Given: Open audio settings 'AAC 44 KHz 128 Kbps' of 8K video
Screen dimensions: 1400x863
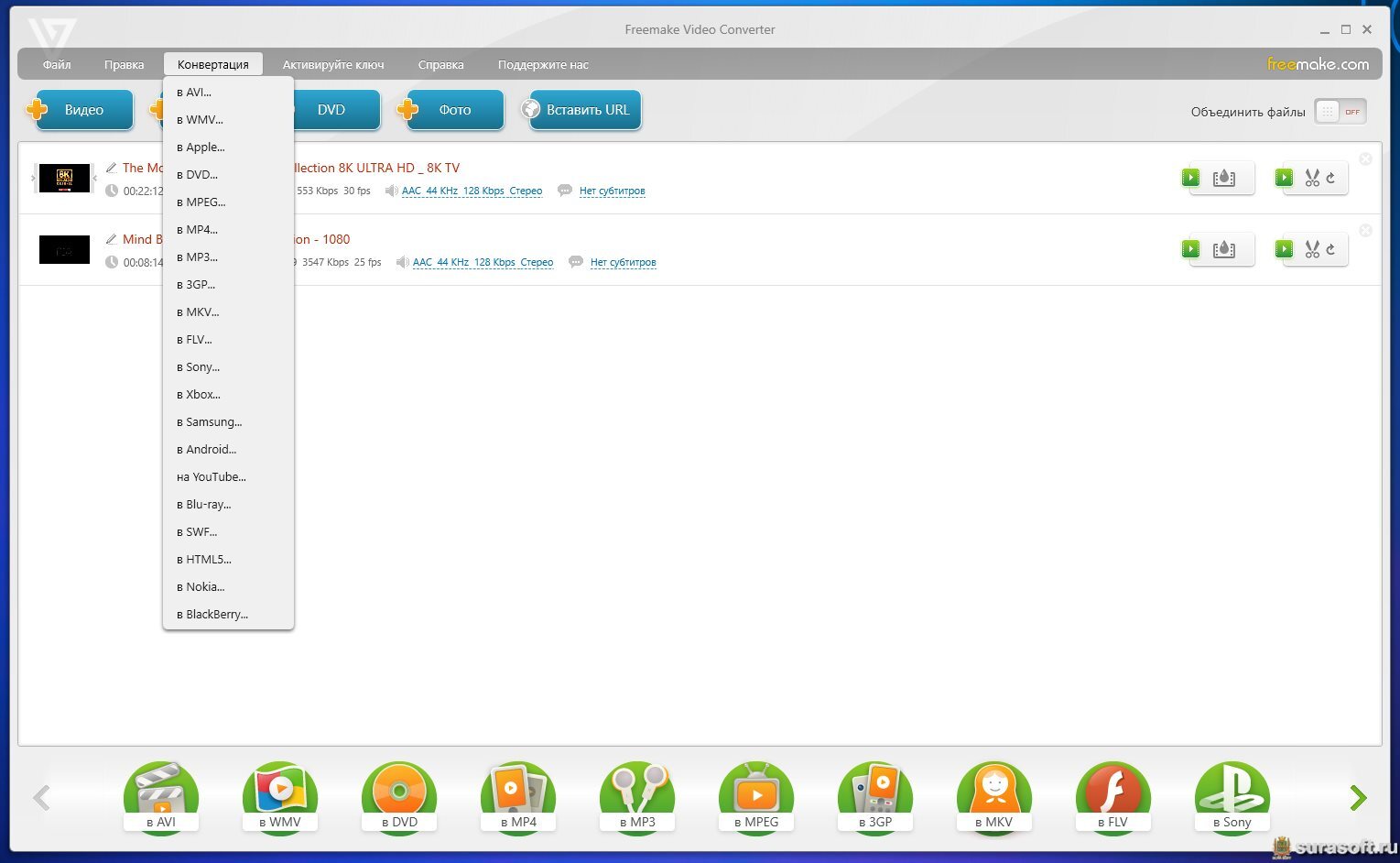Looking at the screenshot, I should 472,191.
